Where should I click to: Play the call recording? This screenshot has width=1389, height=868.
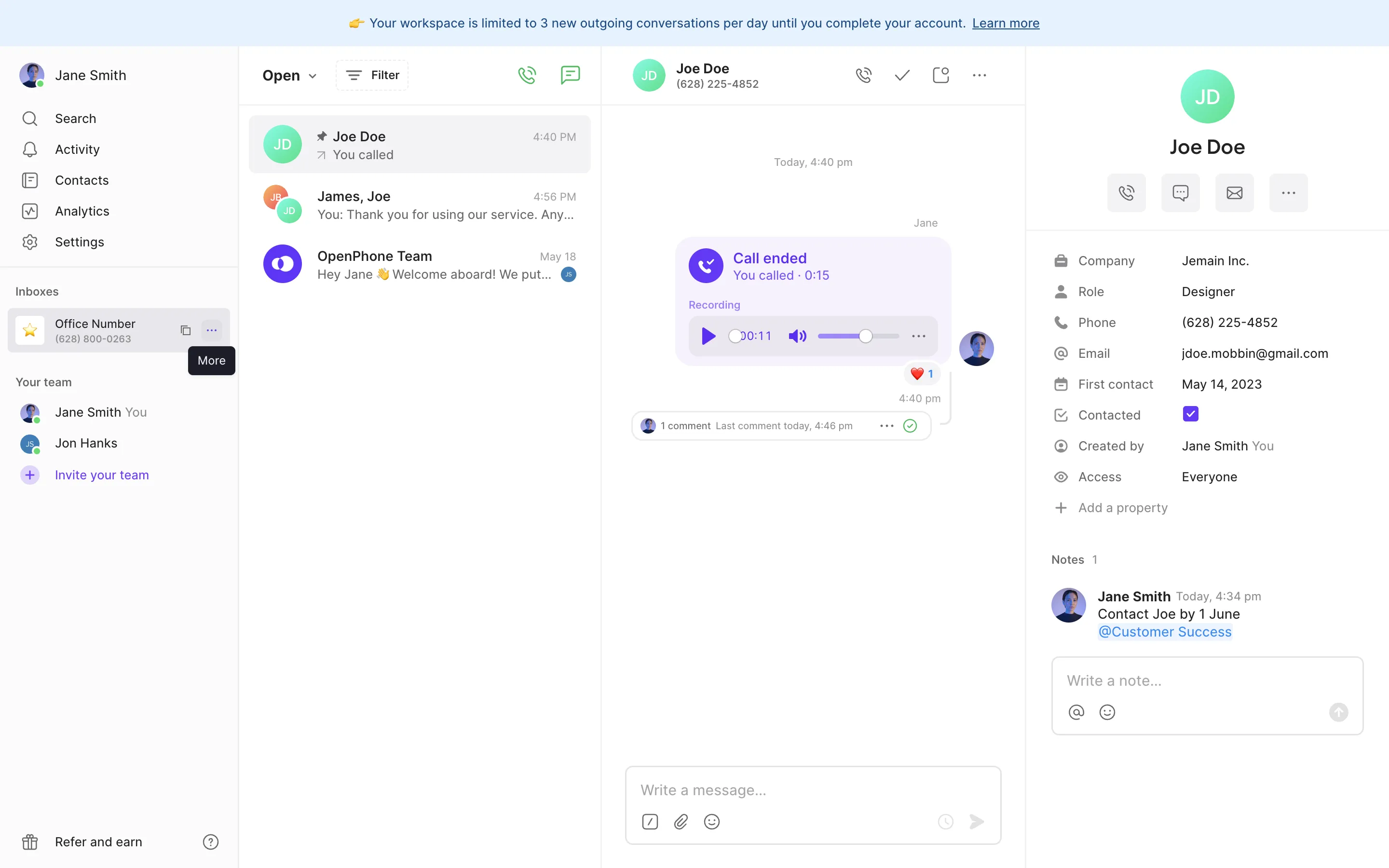click(x=709, y=336)
